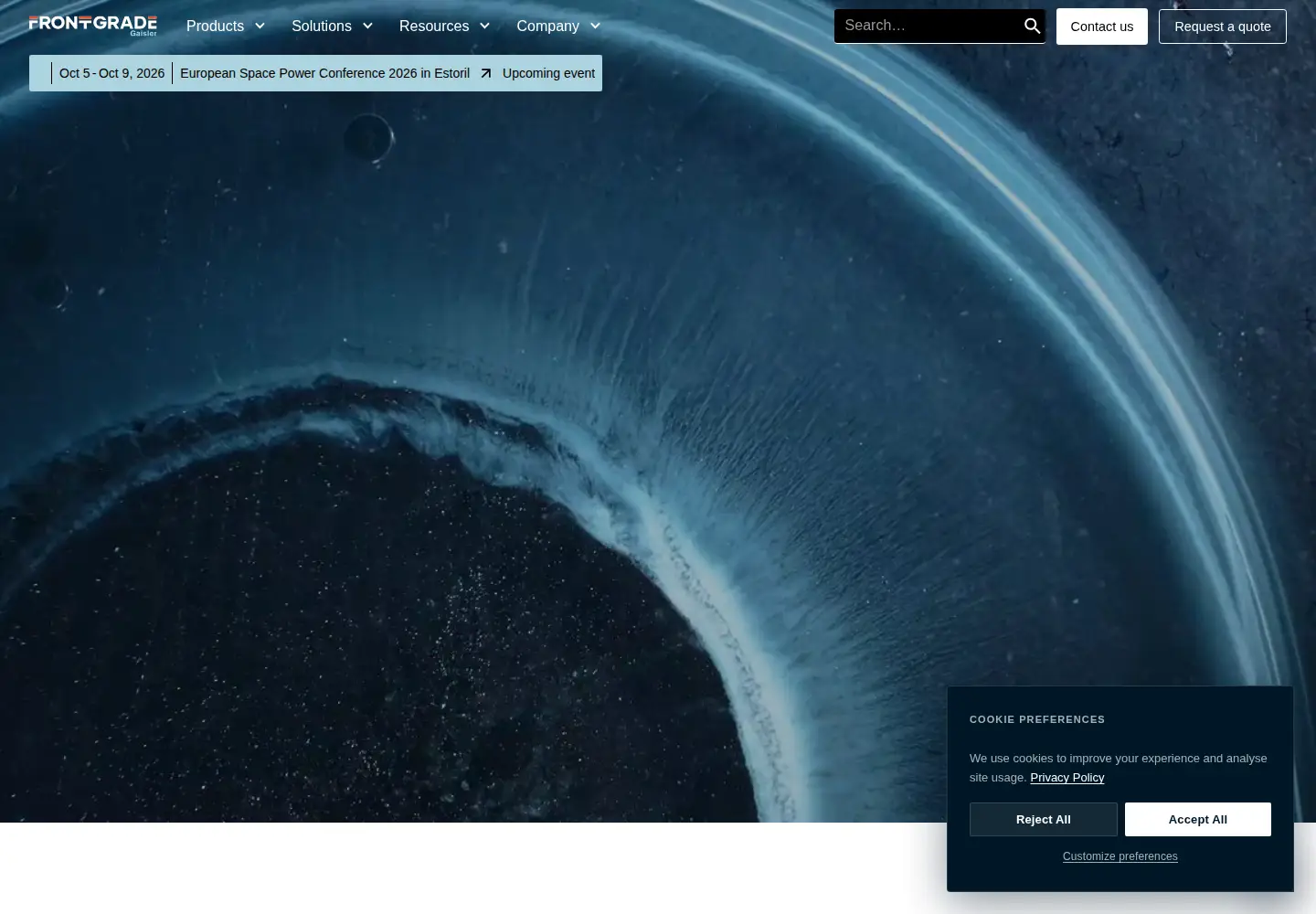1316x914 pixels.
Task: Click the Oct 5 - Oct 9, 2026 date text
Action: (112, 73)
